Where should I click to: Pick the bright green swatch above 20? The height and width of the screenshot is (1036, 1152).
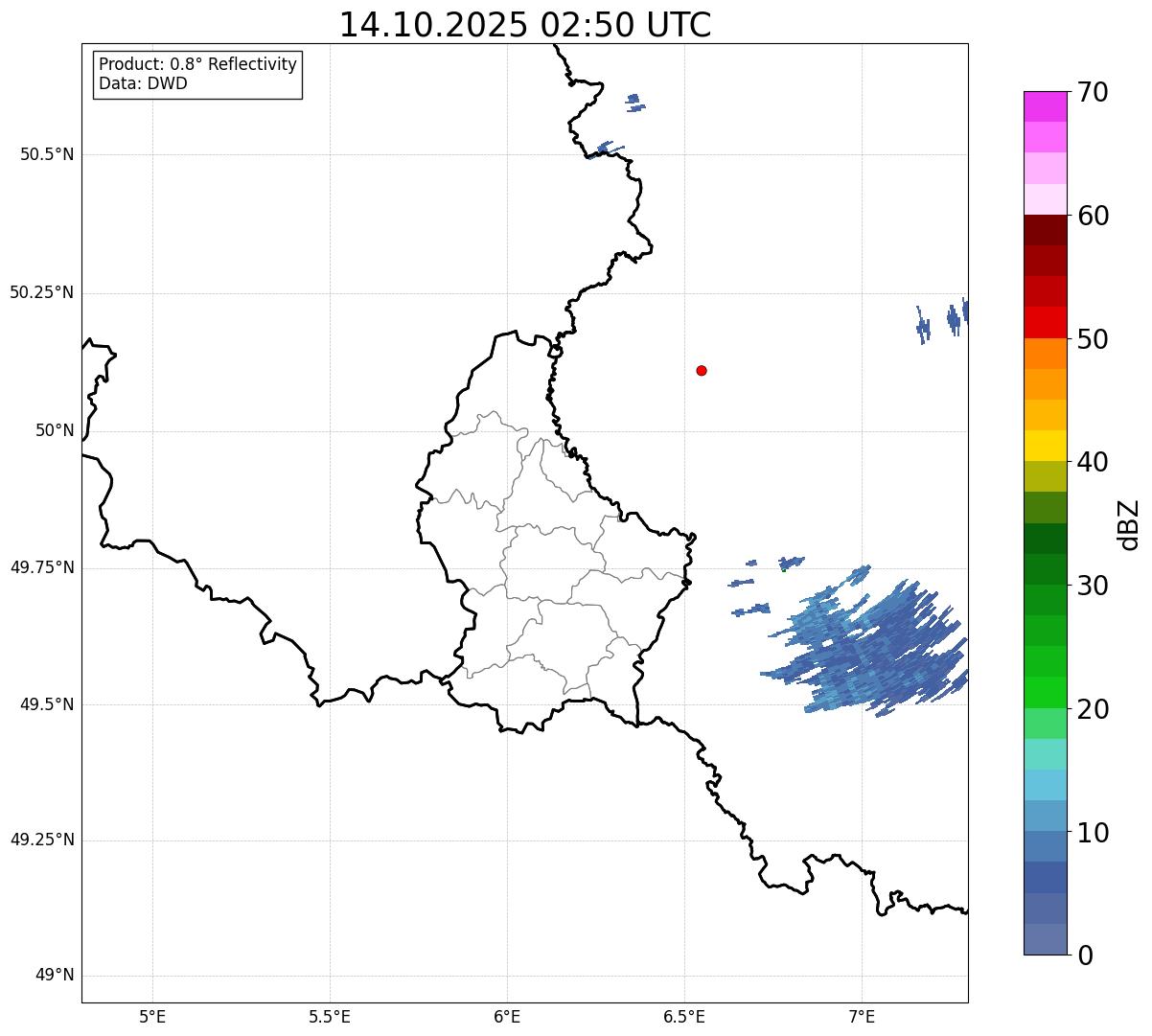[x=1046, y=693]
